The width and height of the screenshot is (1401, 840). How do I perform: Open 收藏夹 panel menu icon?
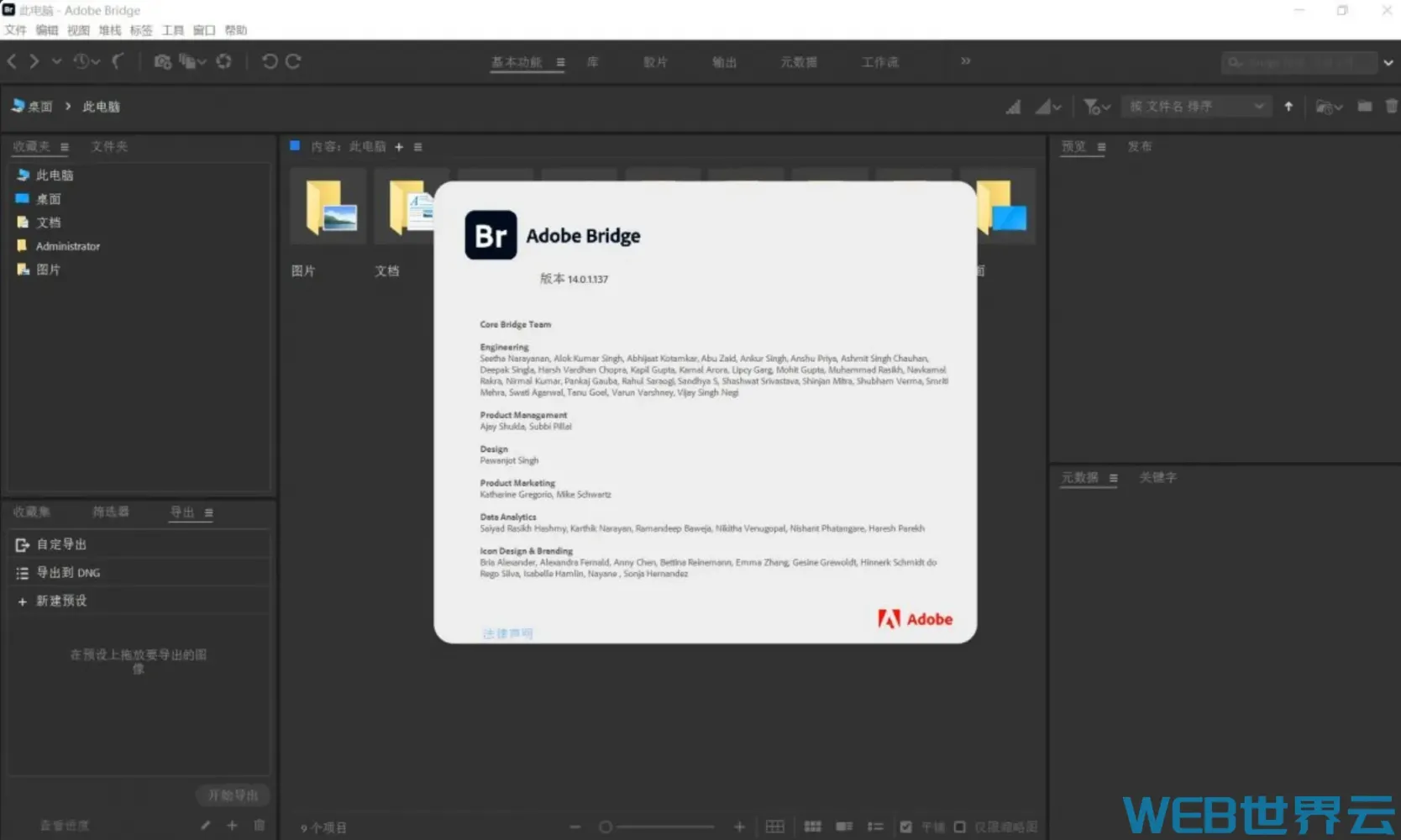pos(65,147)
